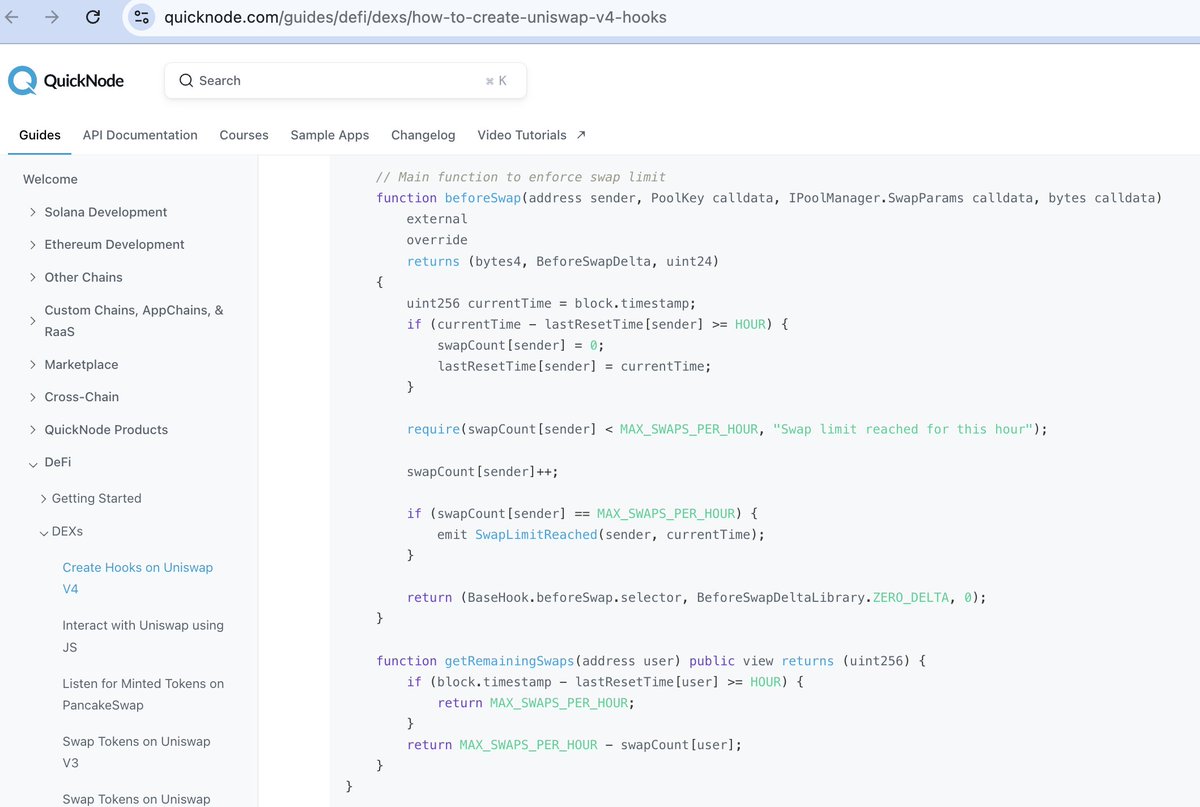
Task: Expand the Solana Development chevron
Action: point(33,212)
